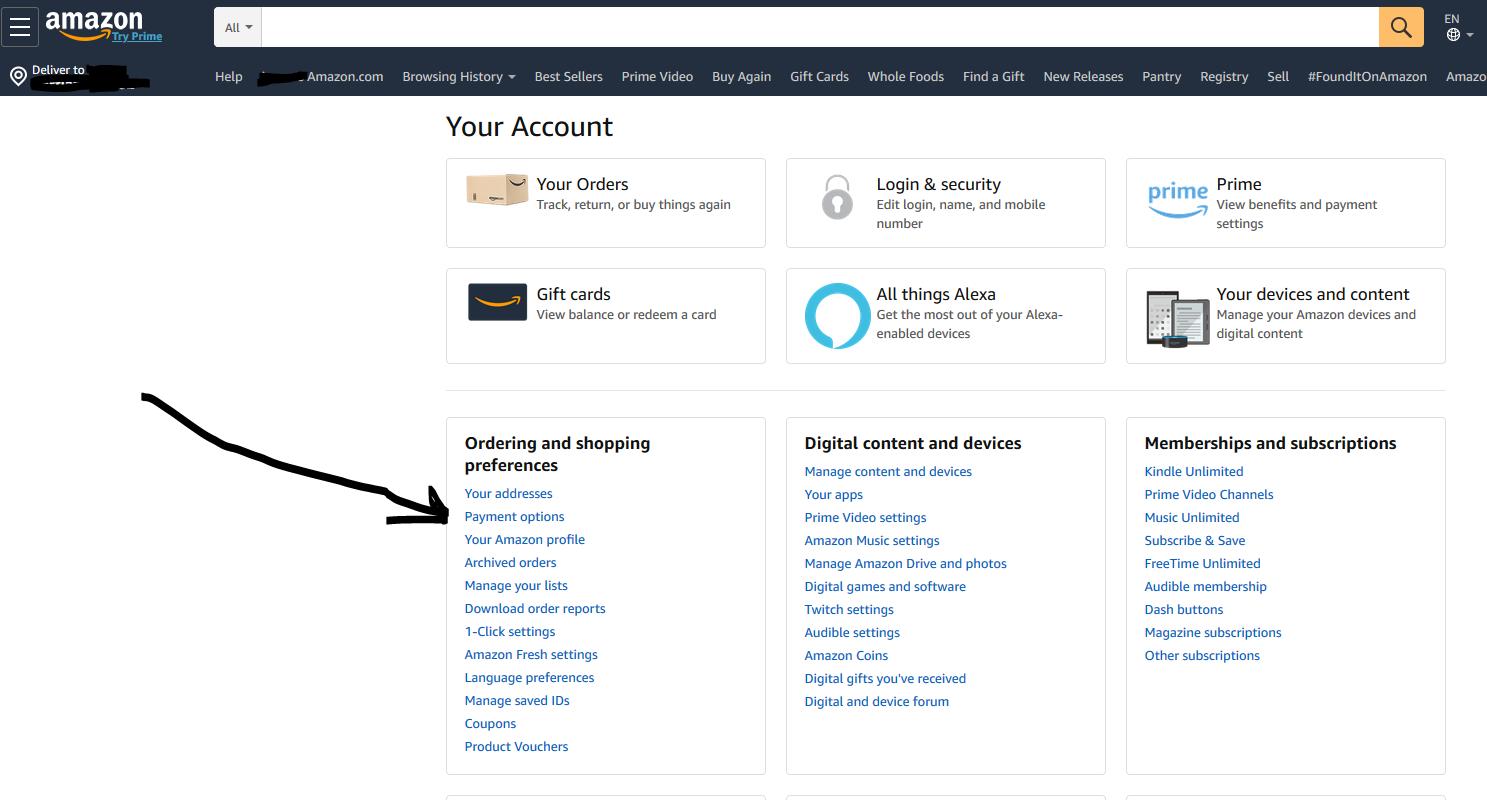Click the All things Alexa ring icon
The image size is (1487, 800).
click(837, 316)
